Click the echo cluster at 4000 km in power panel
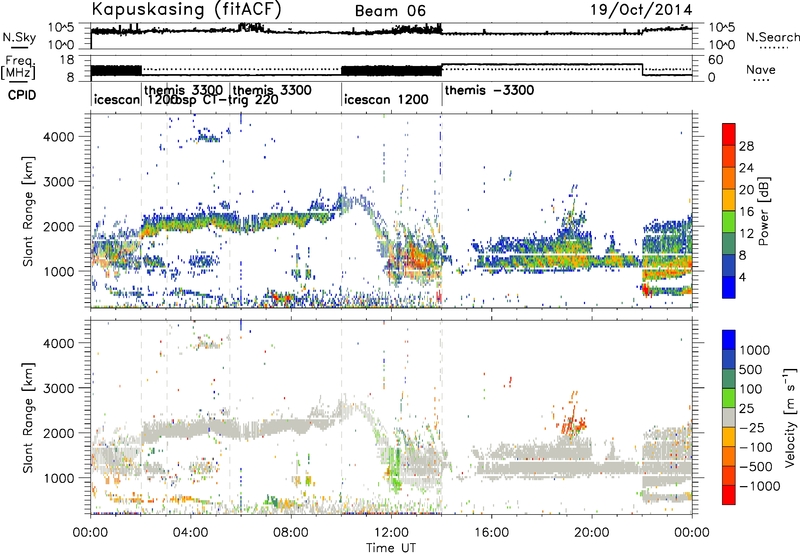Screen dimensions: 800x554 pos(208,137)
